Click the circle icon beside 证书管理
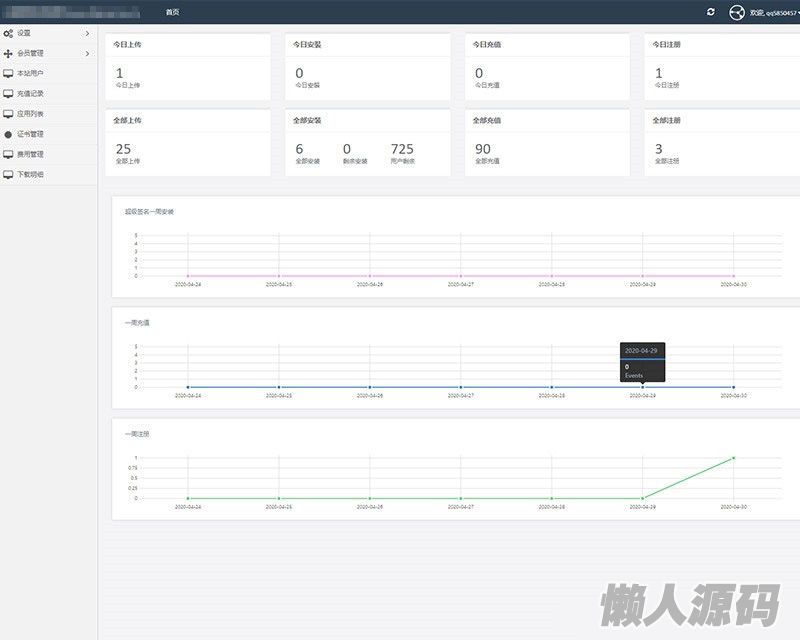Screen dimensions: 800x640 pos(8,134)
